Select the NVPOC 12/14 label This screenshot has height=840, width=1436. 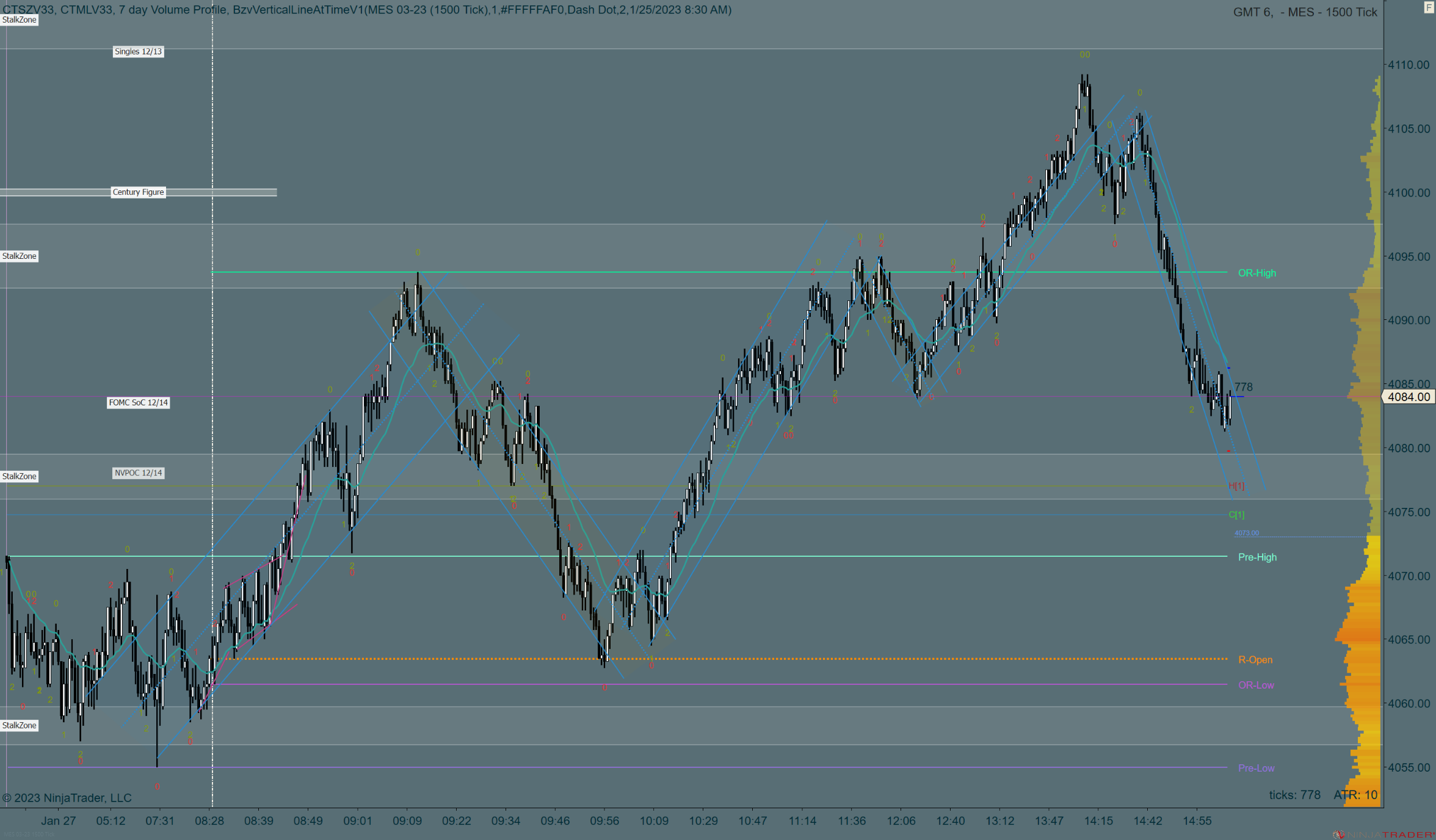(139, 473)
